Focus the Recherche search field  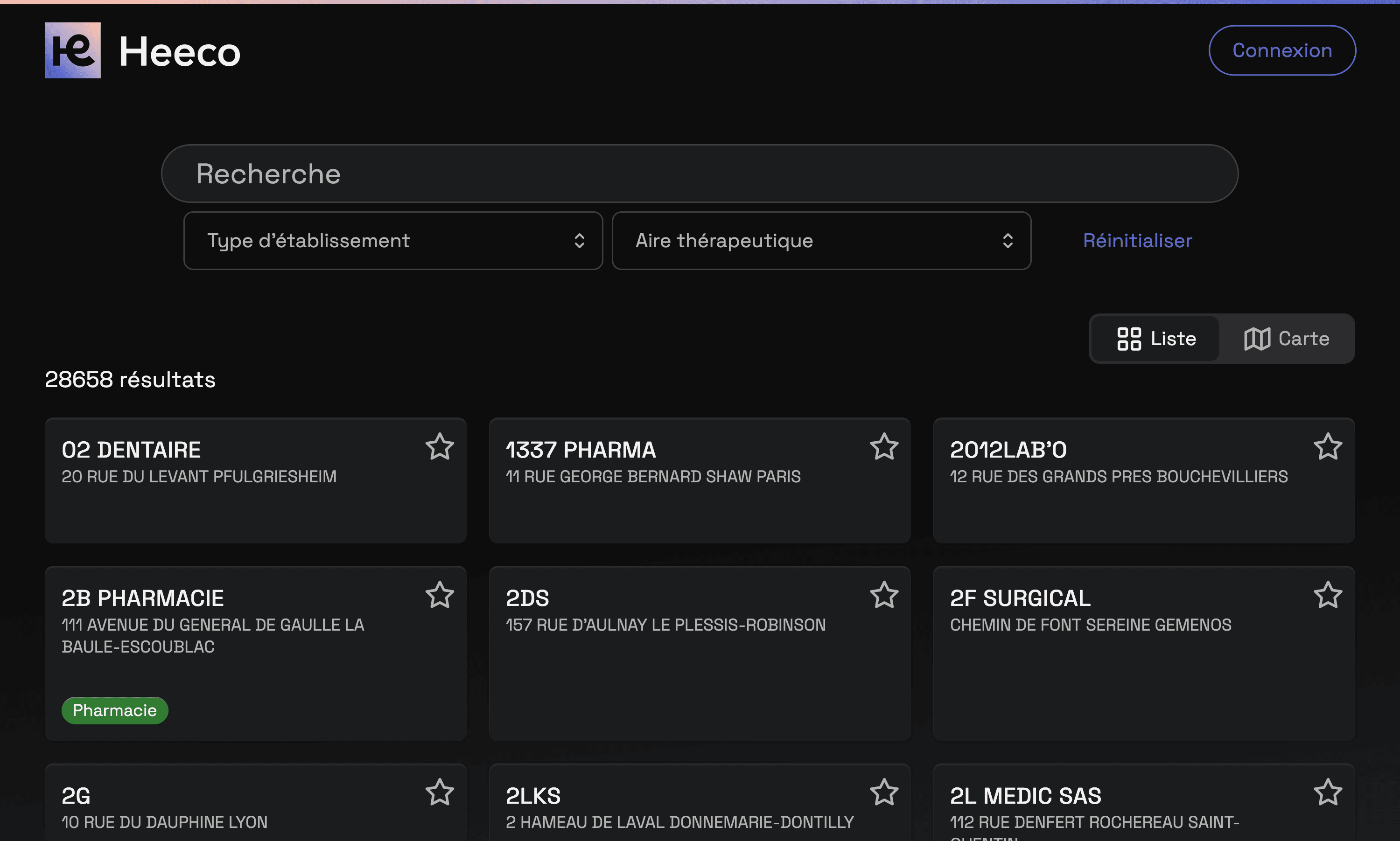(x=700, y=174)
